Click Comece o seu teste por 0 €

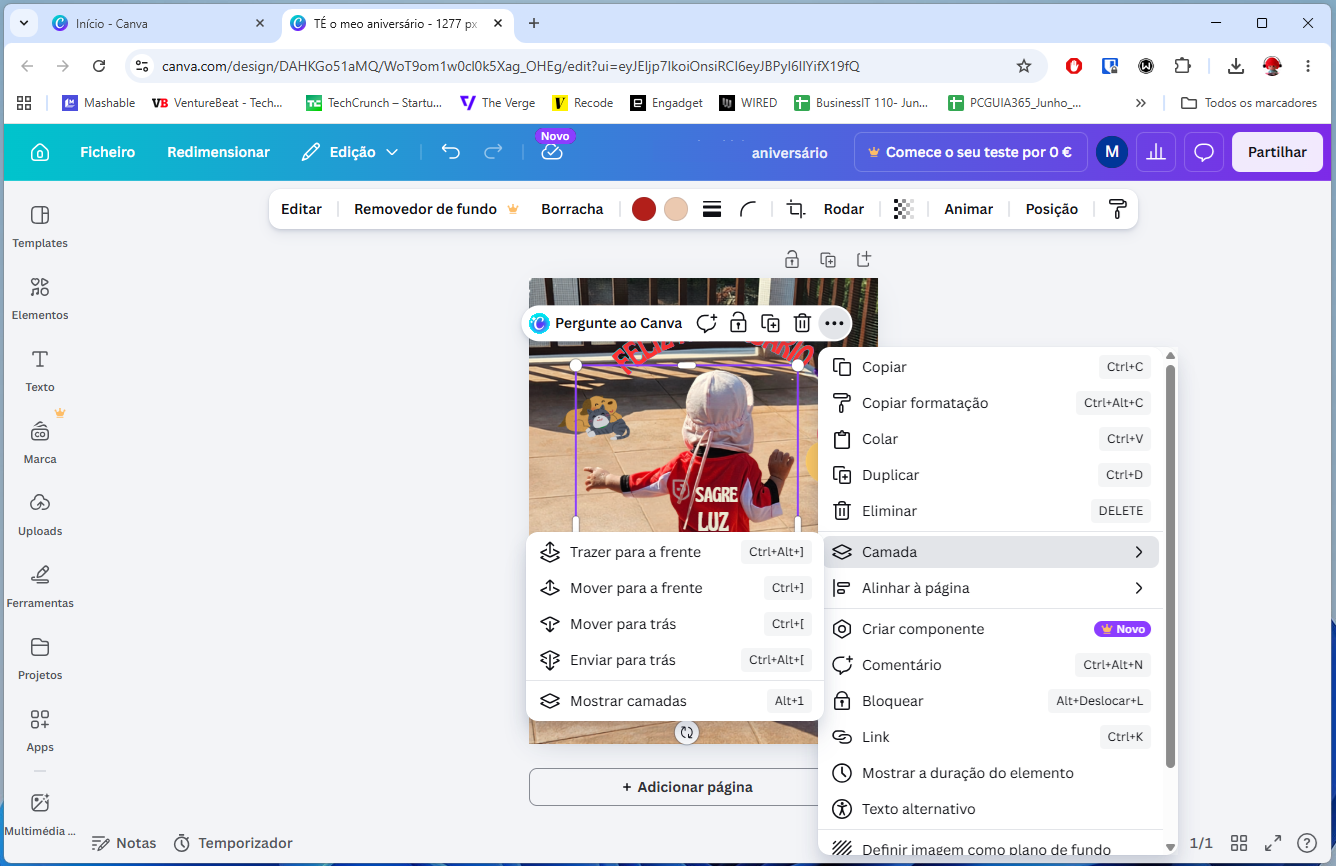point(969,152)
